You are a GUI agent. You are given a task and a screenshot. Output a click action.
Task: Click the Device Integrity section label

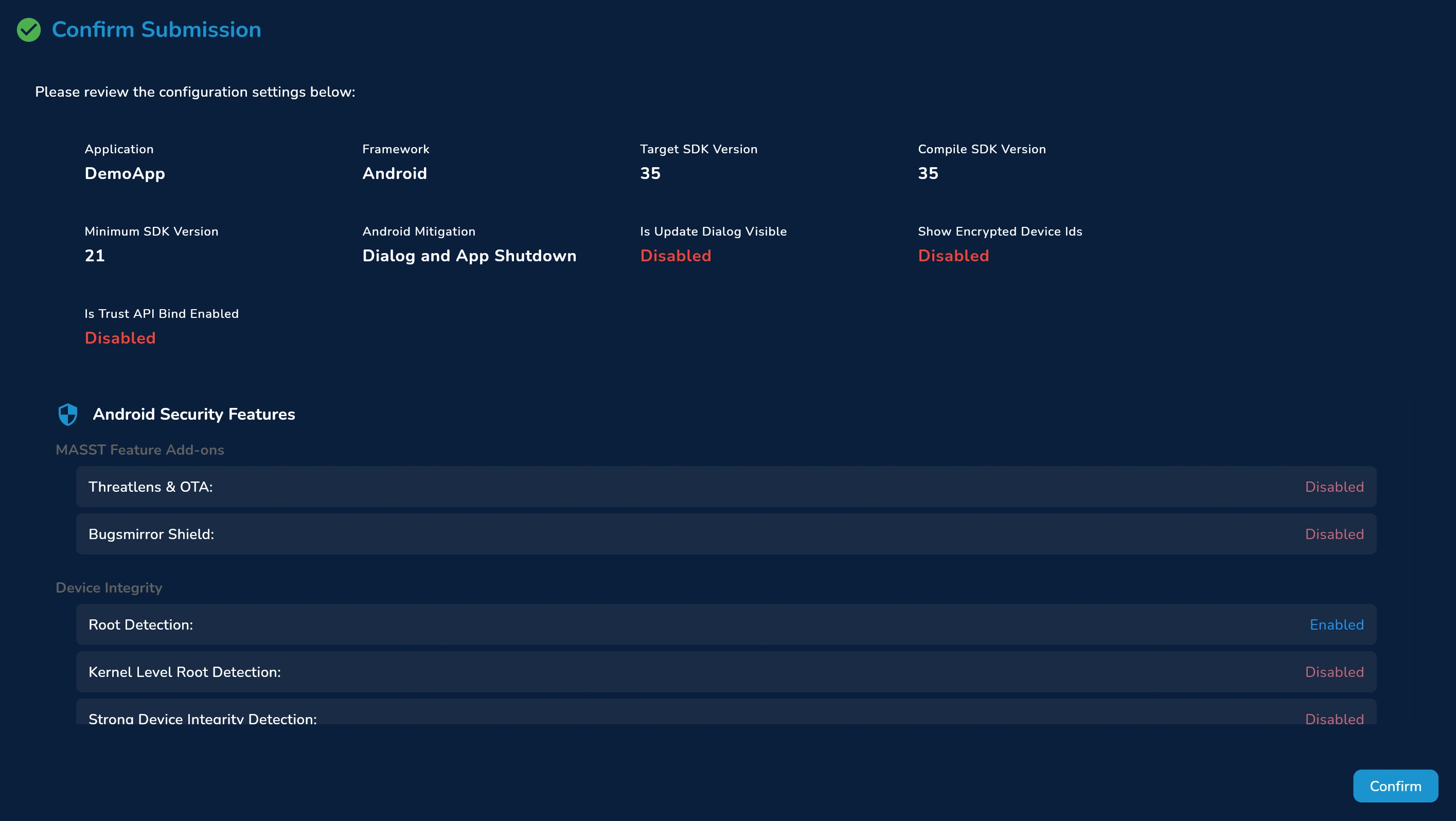point(109,587)
